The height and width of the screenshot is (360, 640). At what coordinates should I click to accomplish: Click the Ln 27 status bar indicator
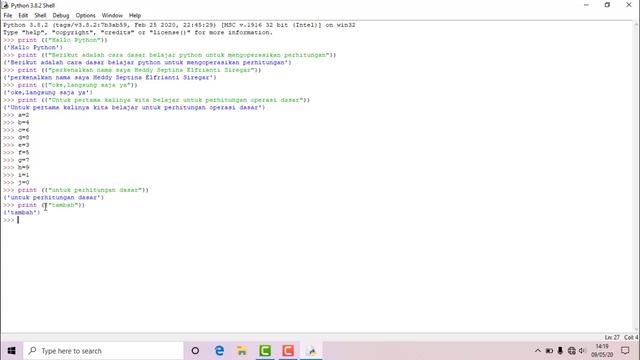[x=612, y=338]
